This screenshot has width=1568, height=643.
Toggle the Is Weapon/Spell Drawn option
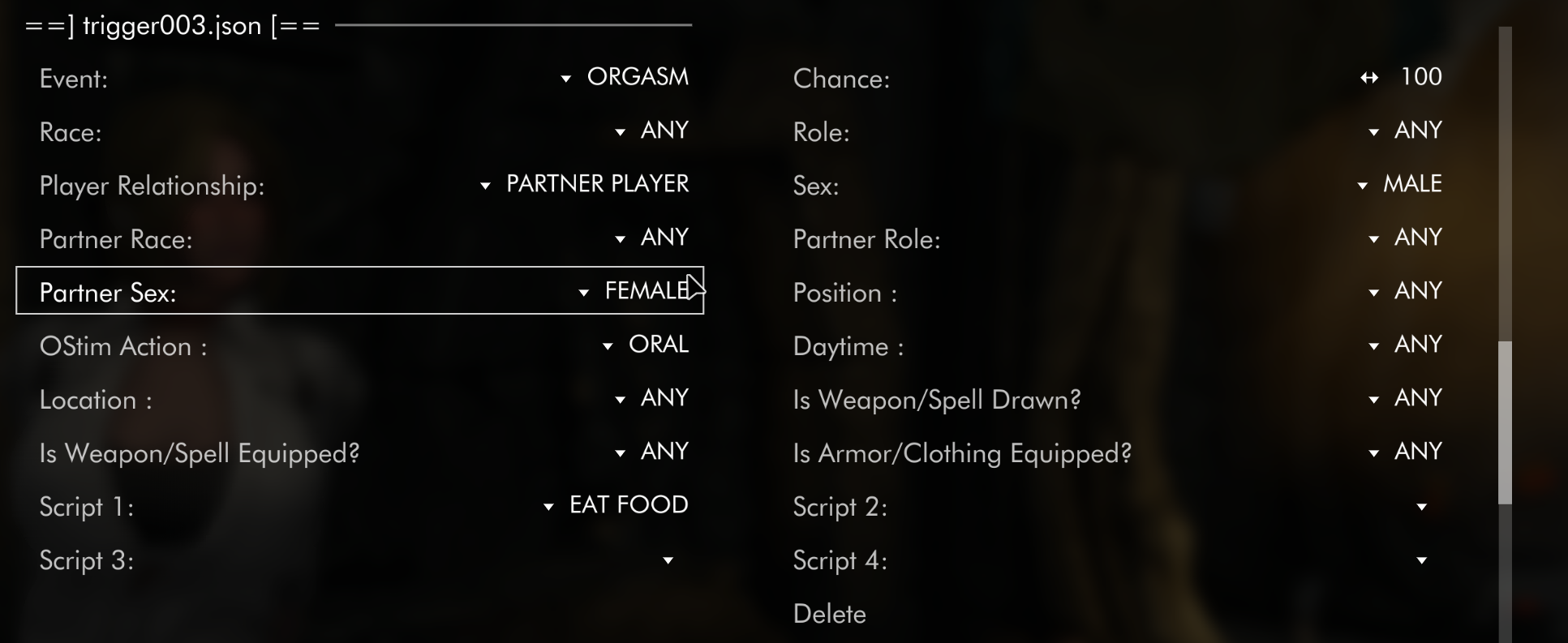pyautogui.click(x=1117, y=400)
